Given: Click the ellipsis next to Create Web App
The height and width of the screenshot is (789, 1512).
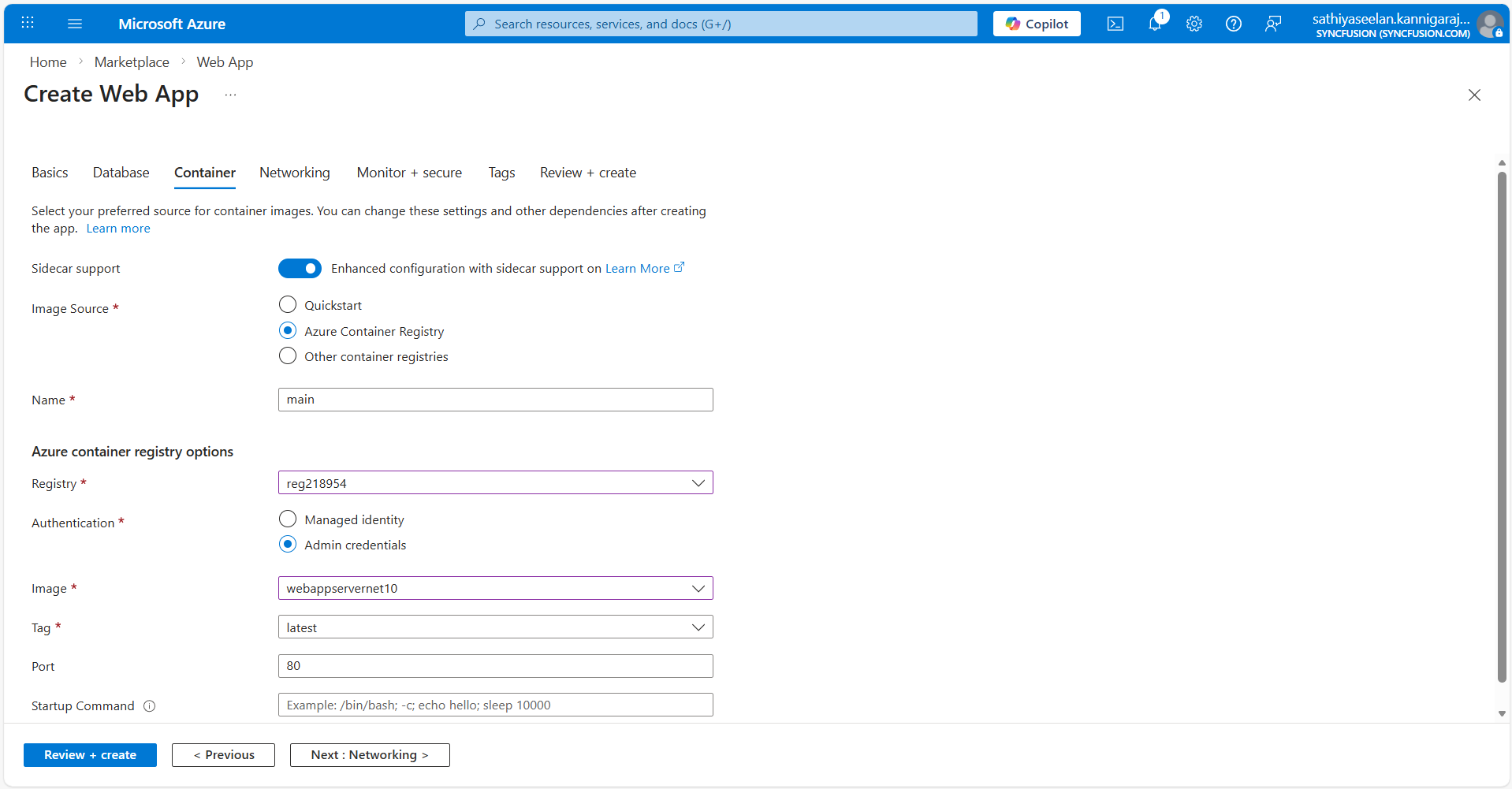Looking at the screenshot, I should coord(230,95).
